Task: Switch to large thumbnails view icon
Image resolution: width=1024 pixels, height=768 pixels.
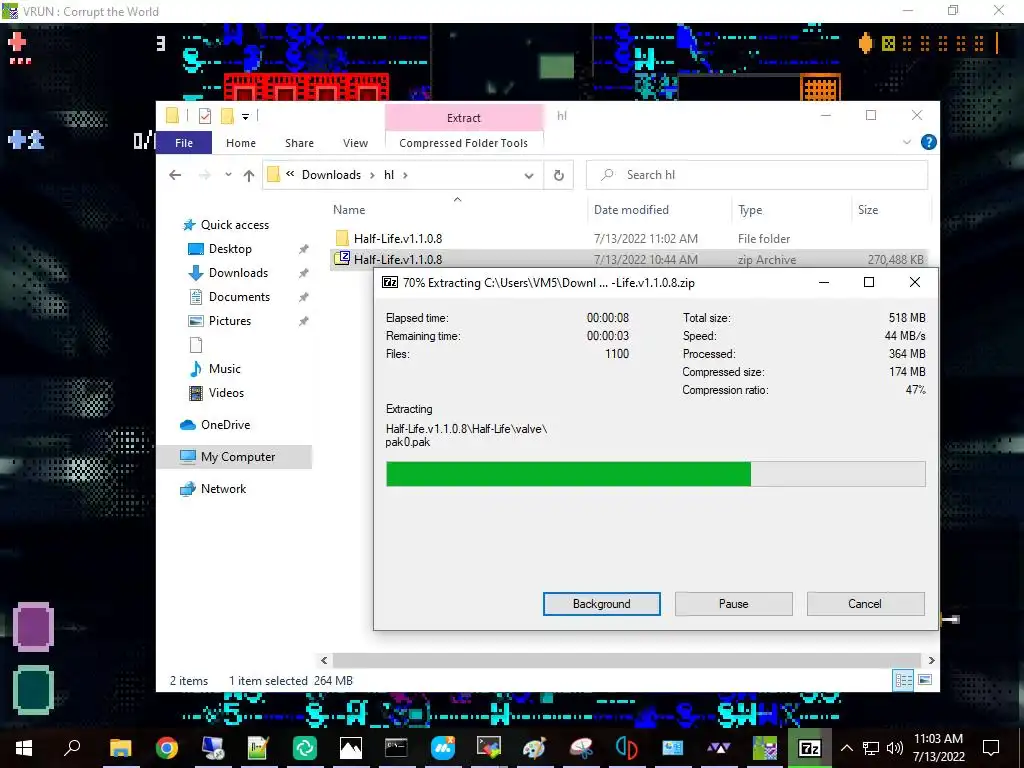Action: 925,680
